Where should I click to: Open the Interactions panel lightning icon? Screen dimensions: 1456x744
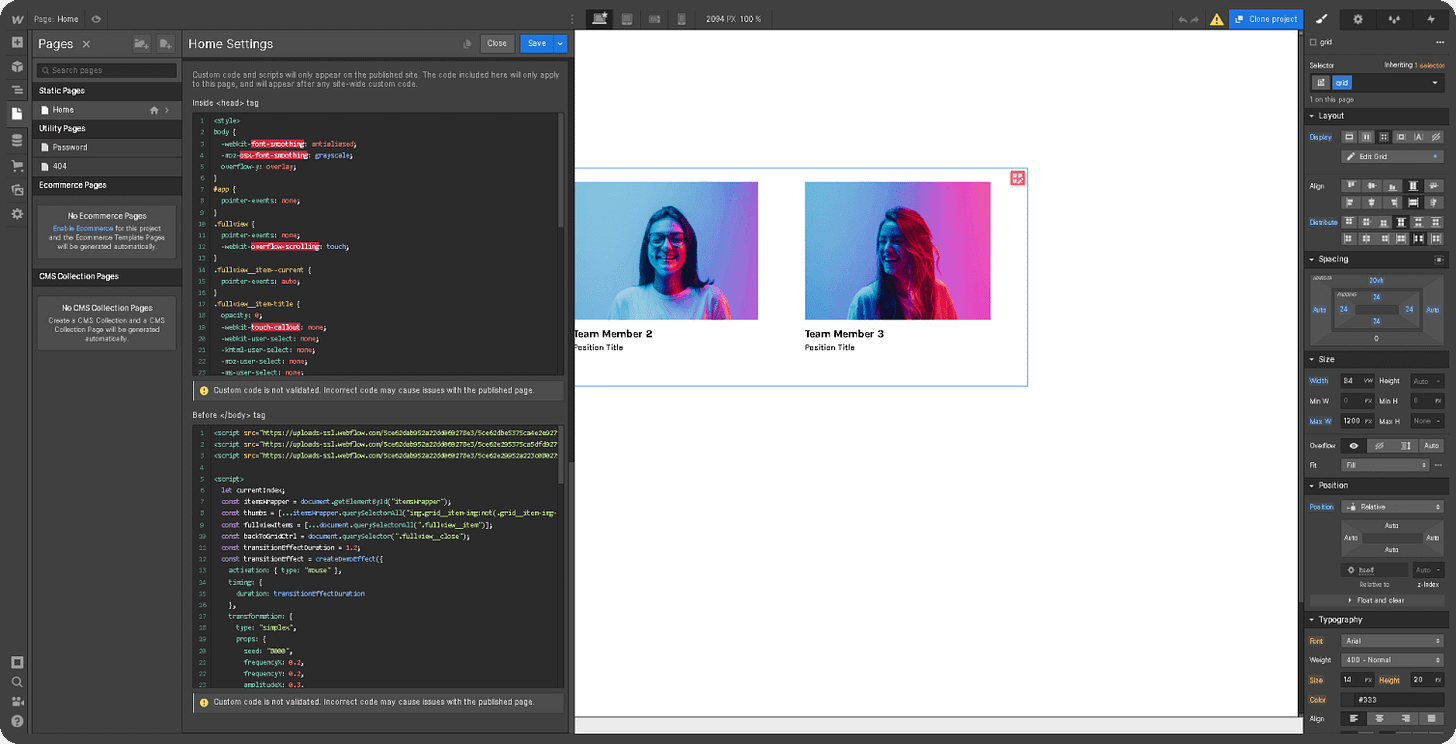[1433, 19]
